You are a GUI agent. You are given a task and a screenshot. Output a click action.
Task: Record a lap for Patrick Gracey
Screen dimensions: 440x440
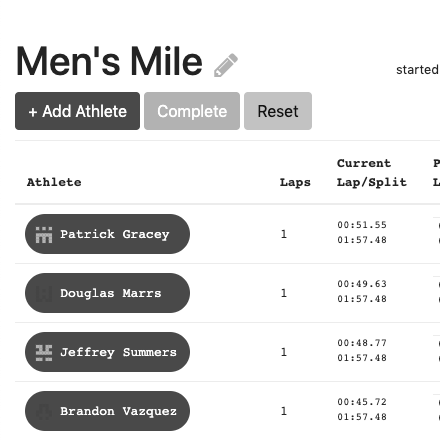(107, 234)
